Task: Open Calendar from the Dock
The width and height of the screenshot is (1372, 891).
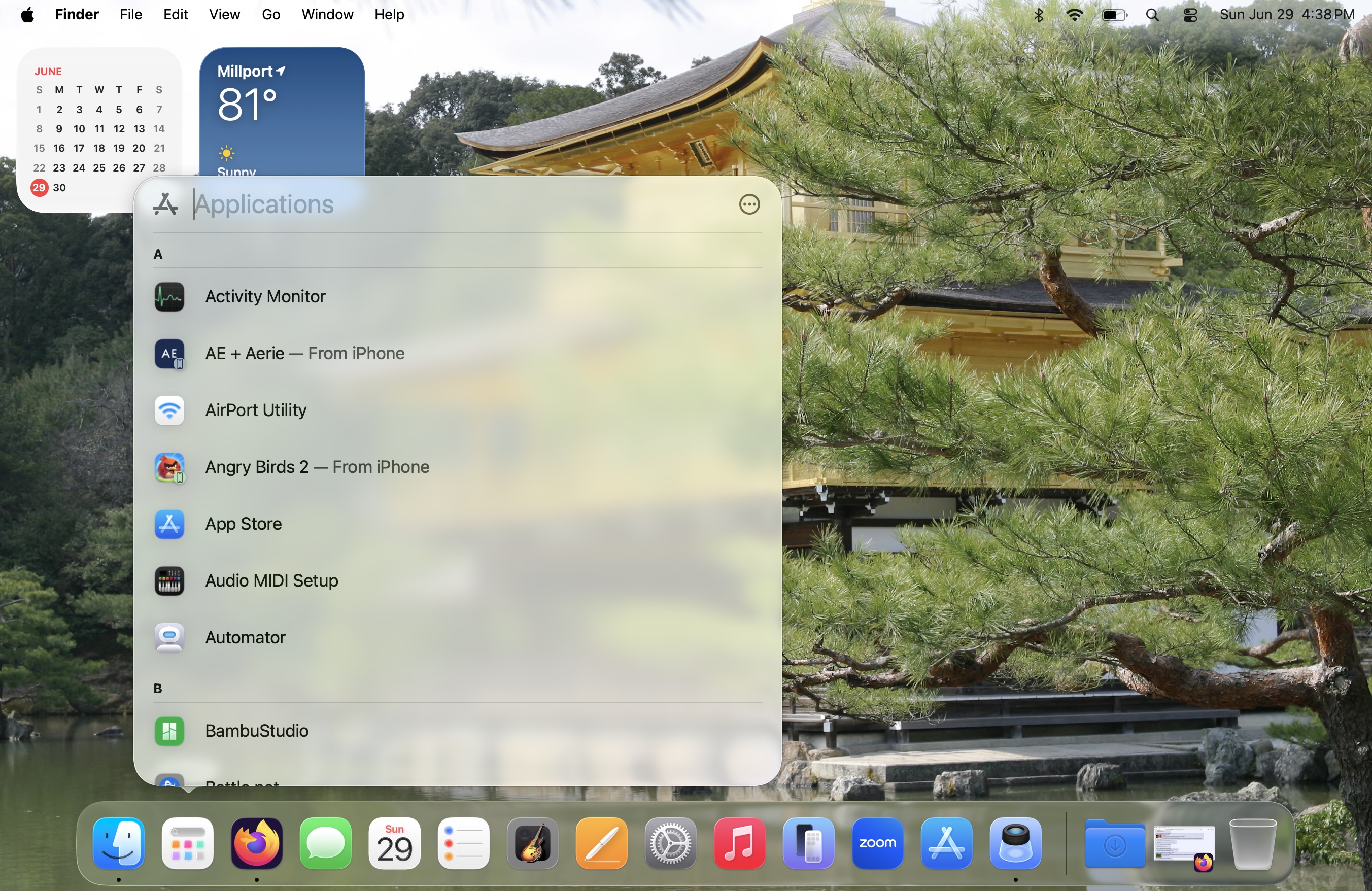Action: (394, 843)
